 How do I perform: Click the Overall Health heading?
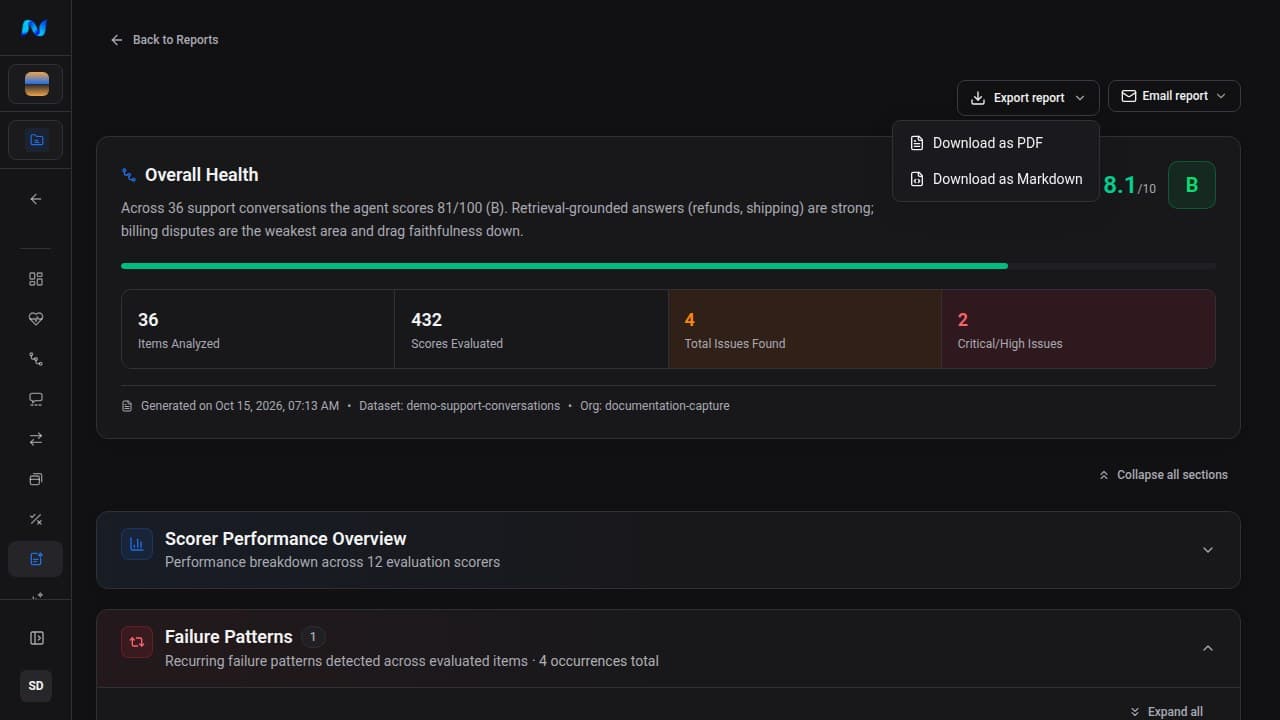point(202,175)
